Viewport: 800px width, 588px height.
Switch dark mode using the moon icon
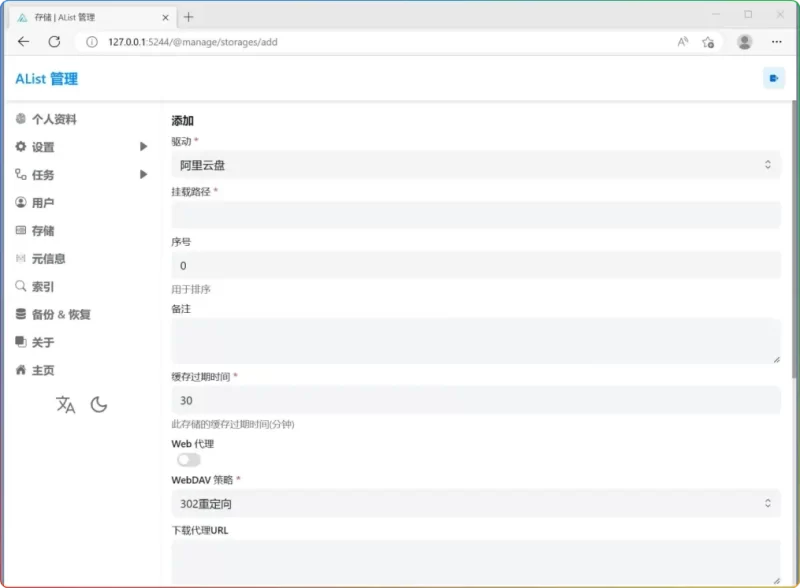coord(98,405)
